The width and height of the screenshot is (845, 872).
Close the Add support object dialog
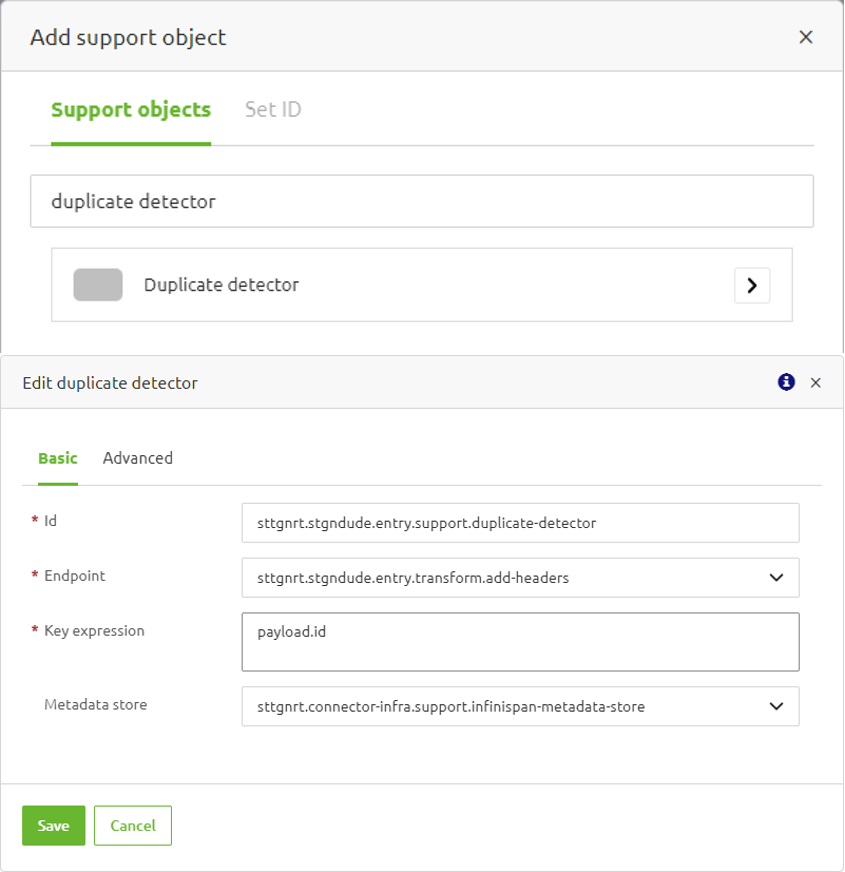(806, 36)
